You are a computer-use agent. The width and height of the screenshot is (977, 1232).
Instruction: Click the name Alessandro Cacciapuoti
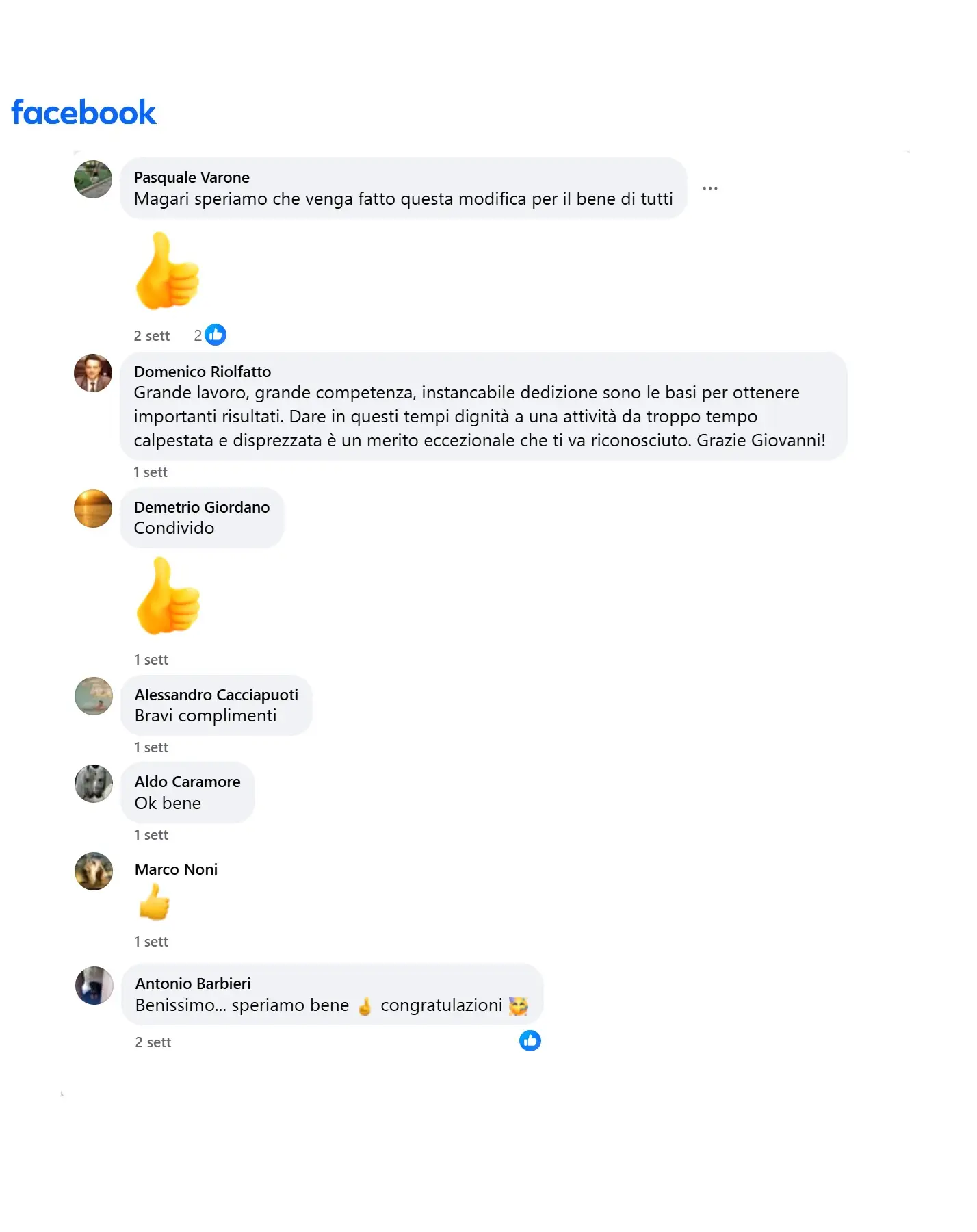click(216, 695)
